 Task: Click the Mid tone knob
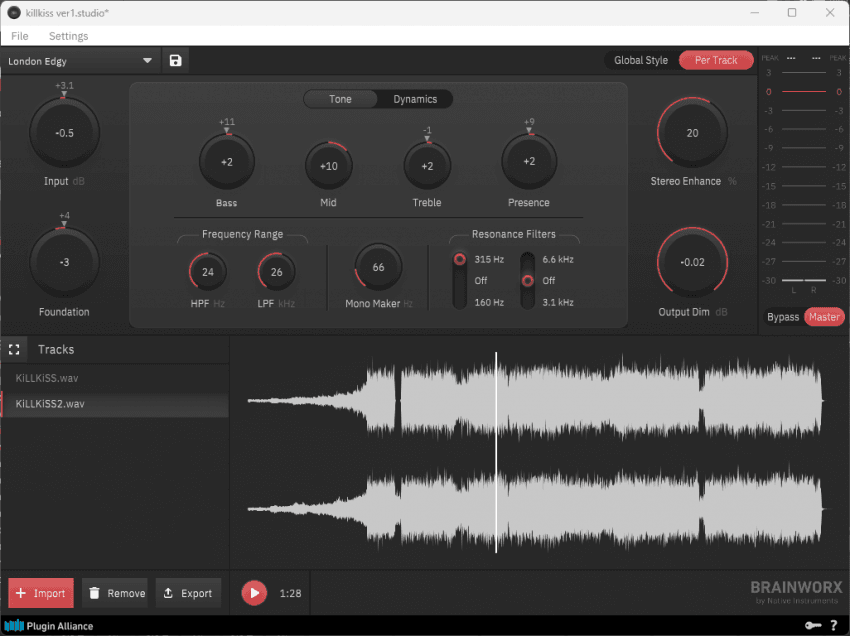pos(329,166)
